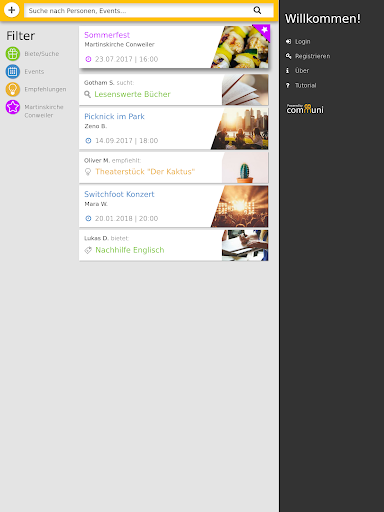384x512 pixels.
Task: Open the Login menu entry
Action: tap(303, 41)
